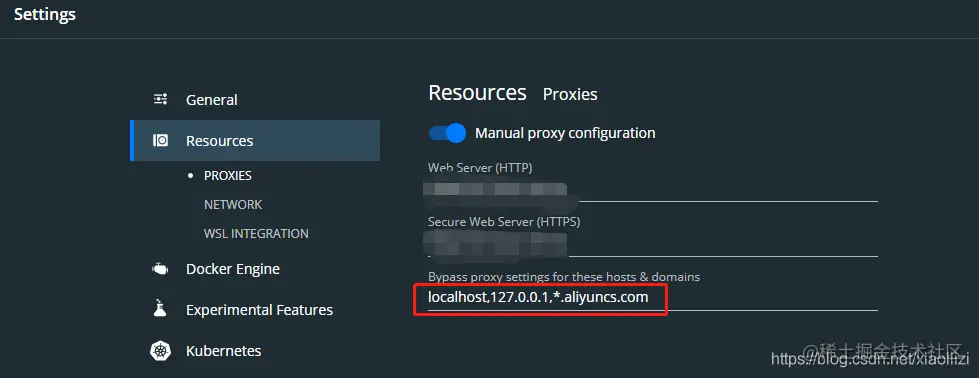Click the Experimental Features flask icon
The image size is (979, 378).
click(160, 309)
